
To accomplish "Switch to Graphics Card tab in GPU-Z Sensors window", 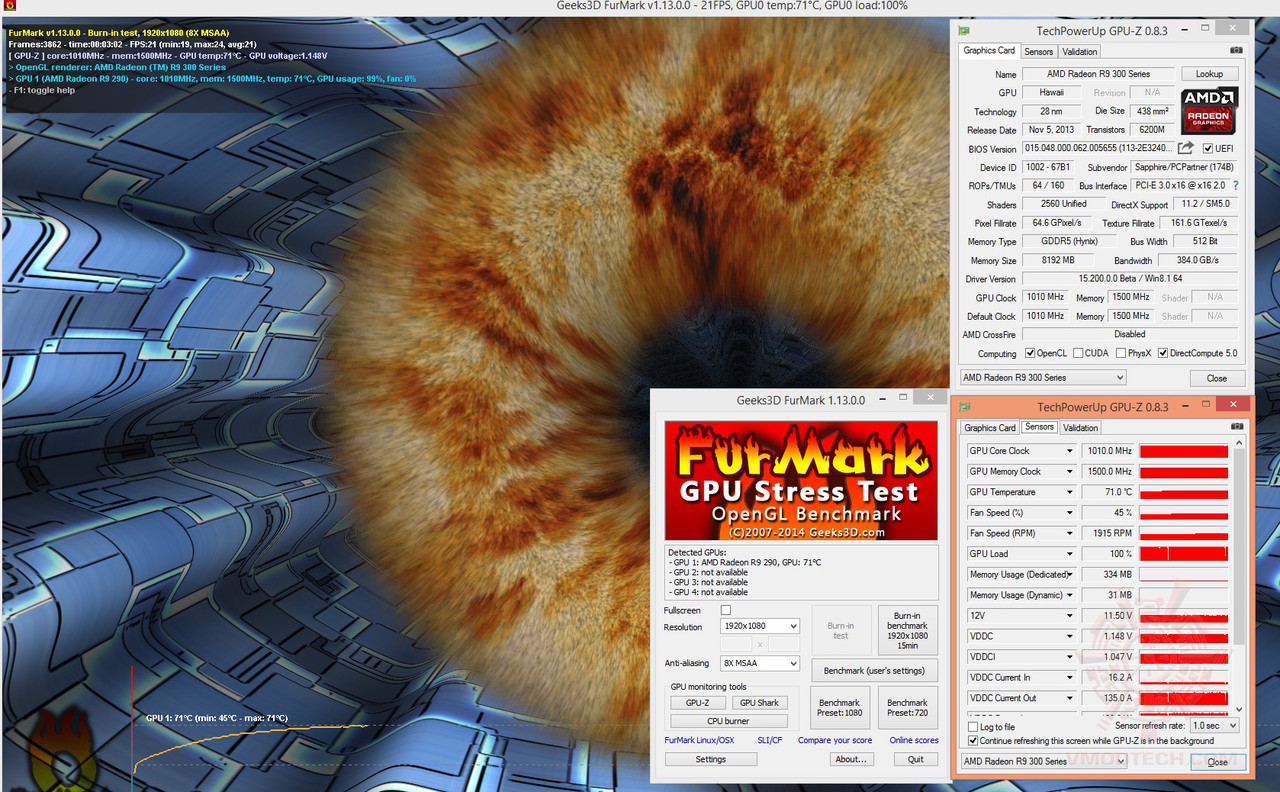I will click(989, 428).
